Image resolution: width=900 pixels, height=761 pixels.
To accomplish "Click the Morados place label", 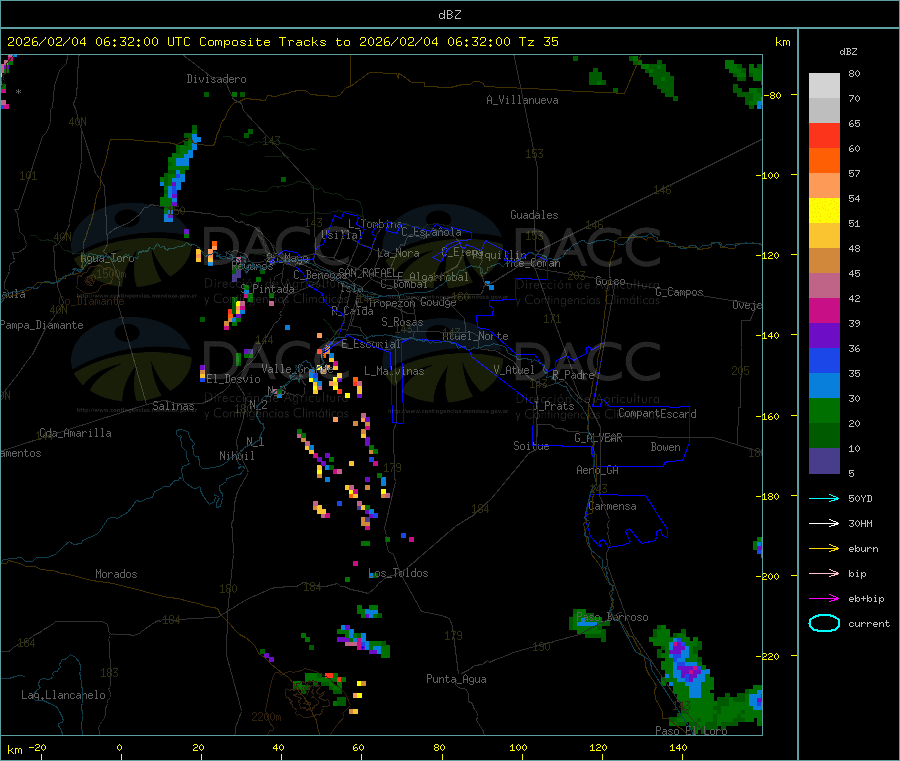I will 116,574.
